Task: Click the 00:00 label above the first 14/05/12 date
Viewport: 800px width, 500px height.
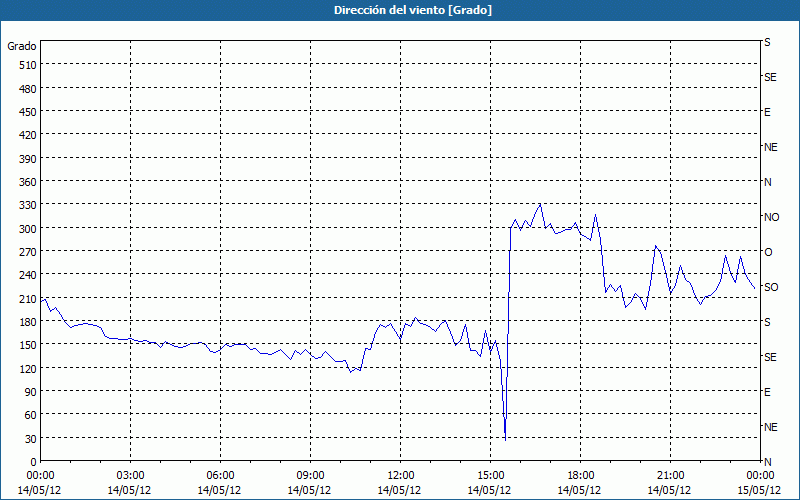Action: coord(40,476)
